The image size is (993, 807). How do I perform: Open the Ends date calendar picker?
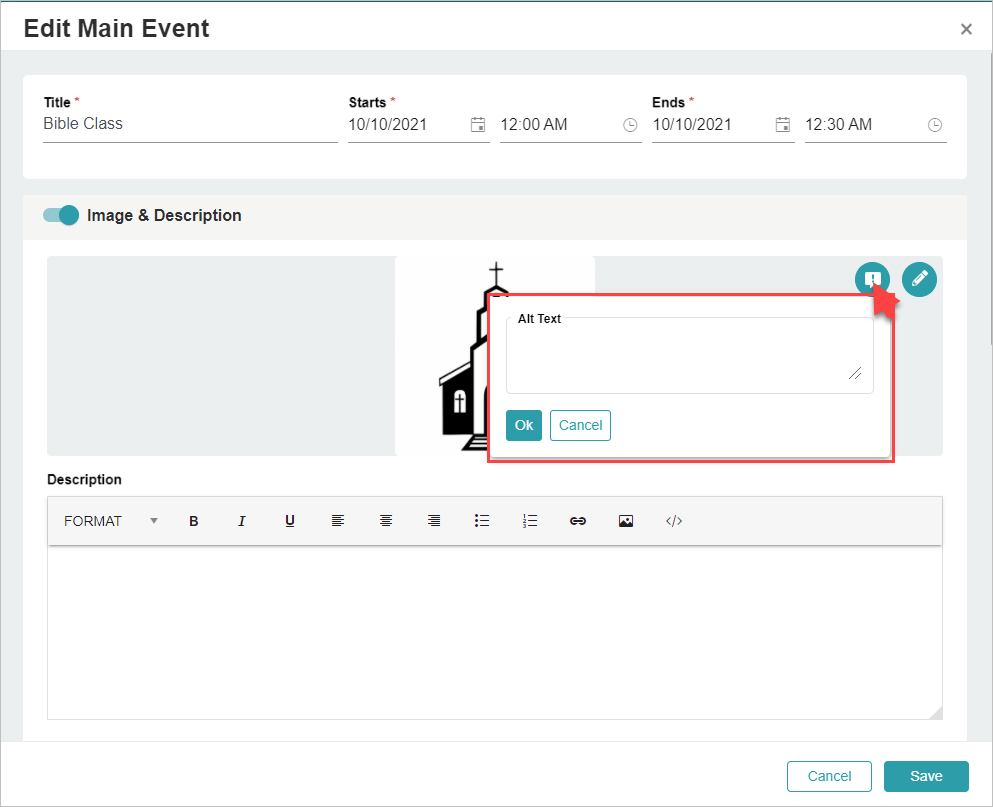[783, 125]
